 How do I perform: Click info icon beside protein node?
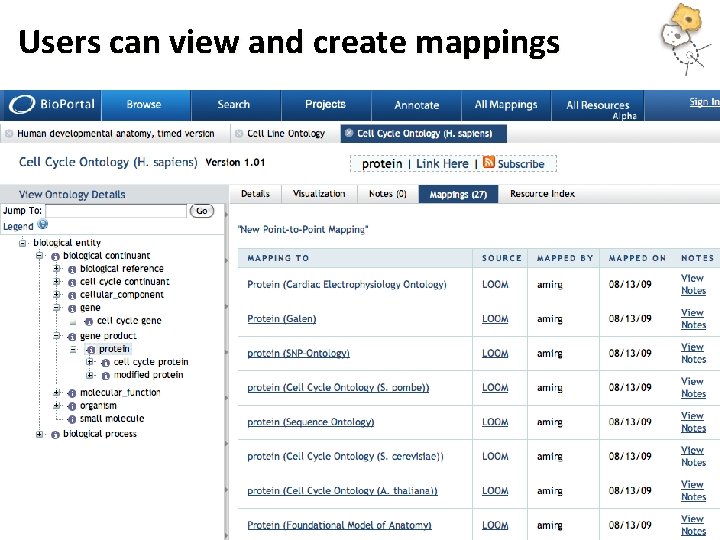(x=91, y=350)
